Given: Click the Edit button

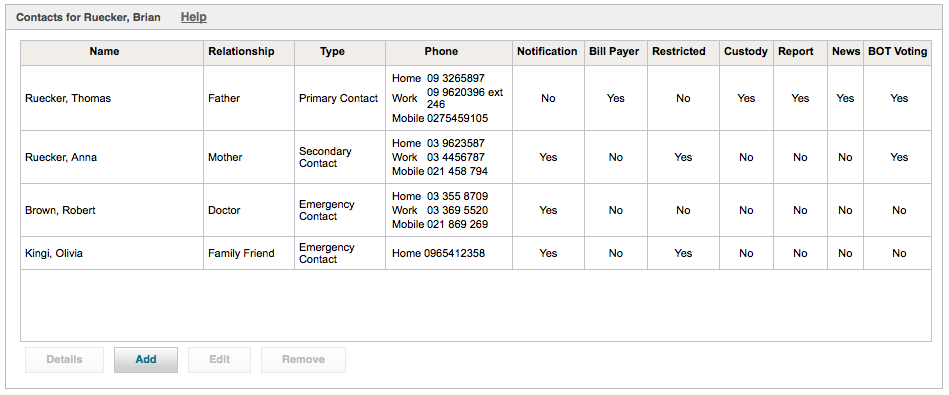Looking at the screenshot, I should [x=219, y=359].
